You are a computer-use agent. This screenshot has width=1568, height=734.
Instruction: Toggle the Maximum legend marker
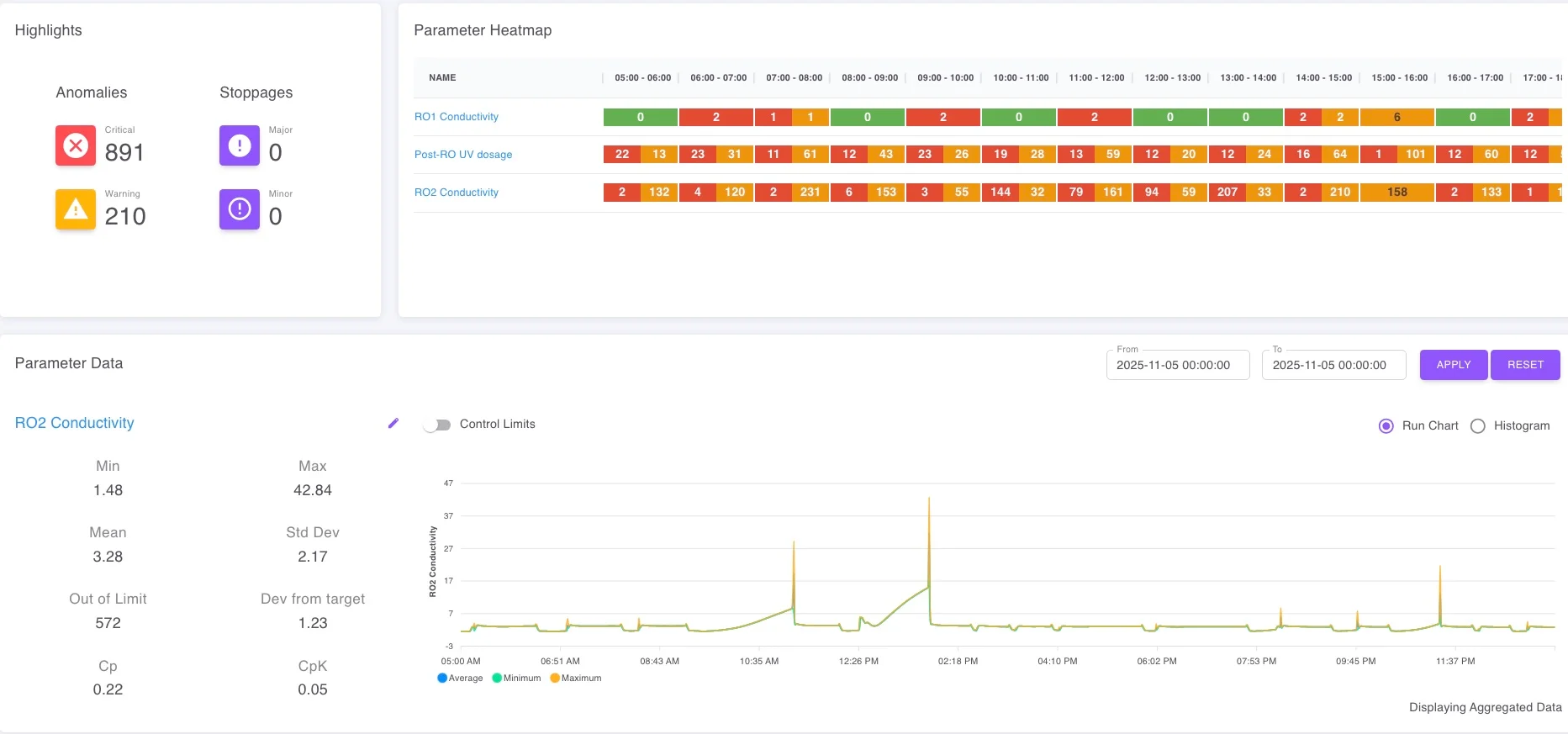point(555,679)
